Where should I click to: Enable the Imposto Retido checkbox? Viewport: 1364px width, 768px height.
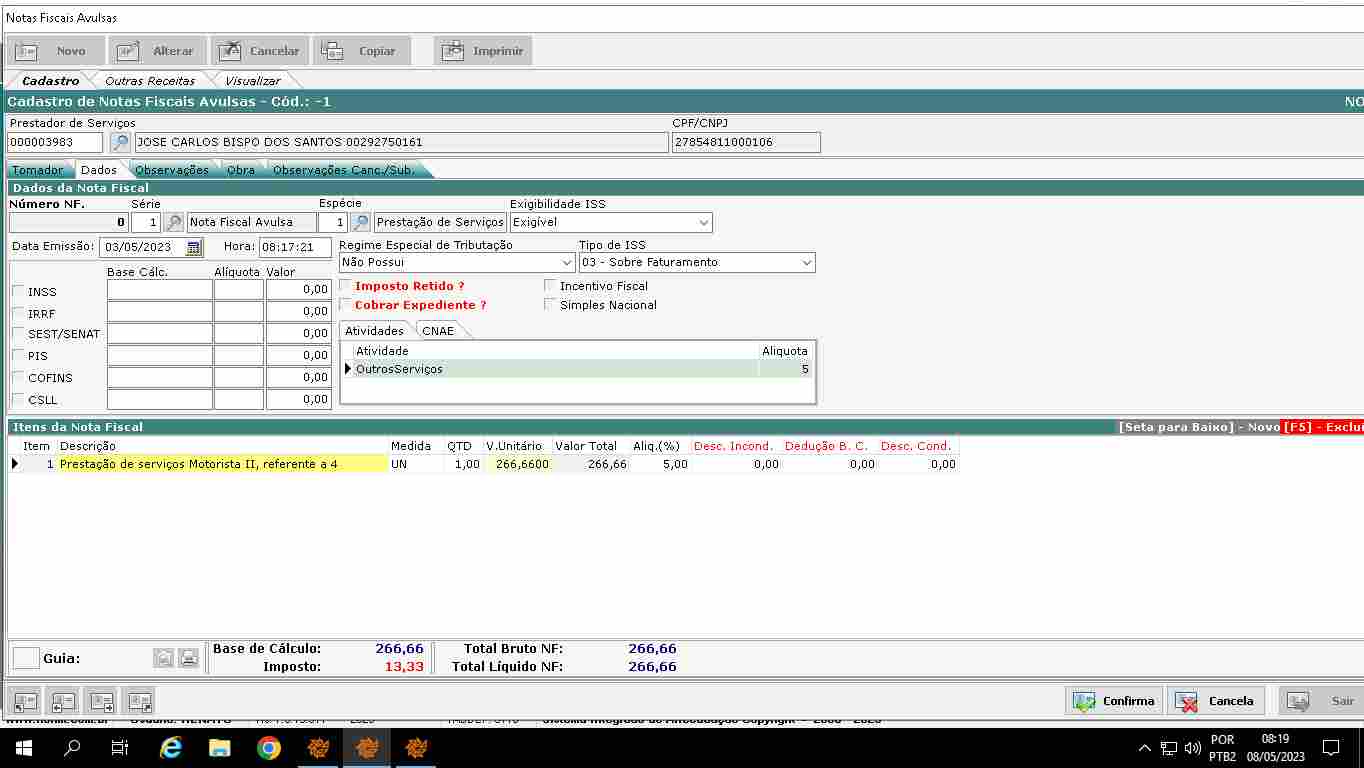coord(346,286)
